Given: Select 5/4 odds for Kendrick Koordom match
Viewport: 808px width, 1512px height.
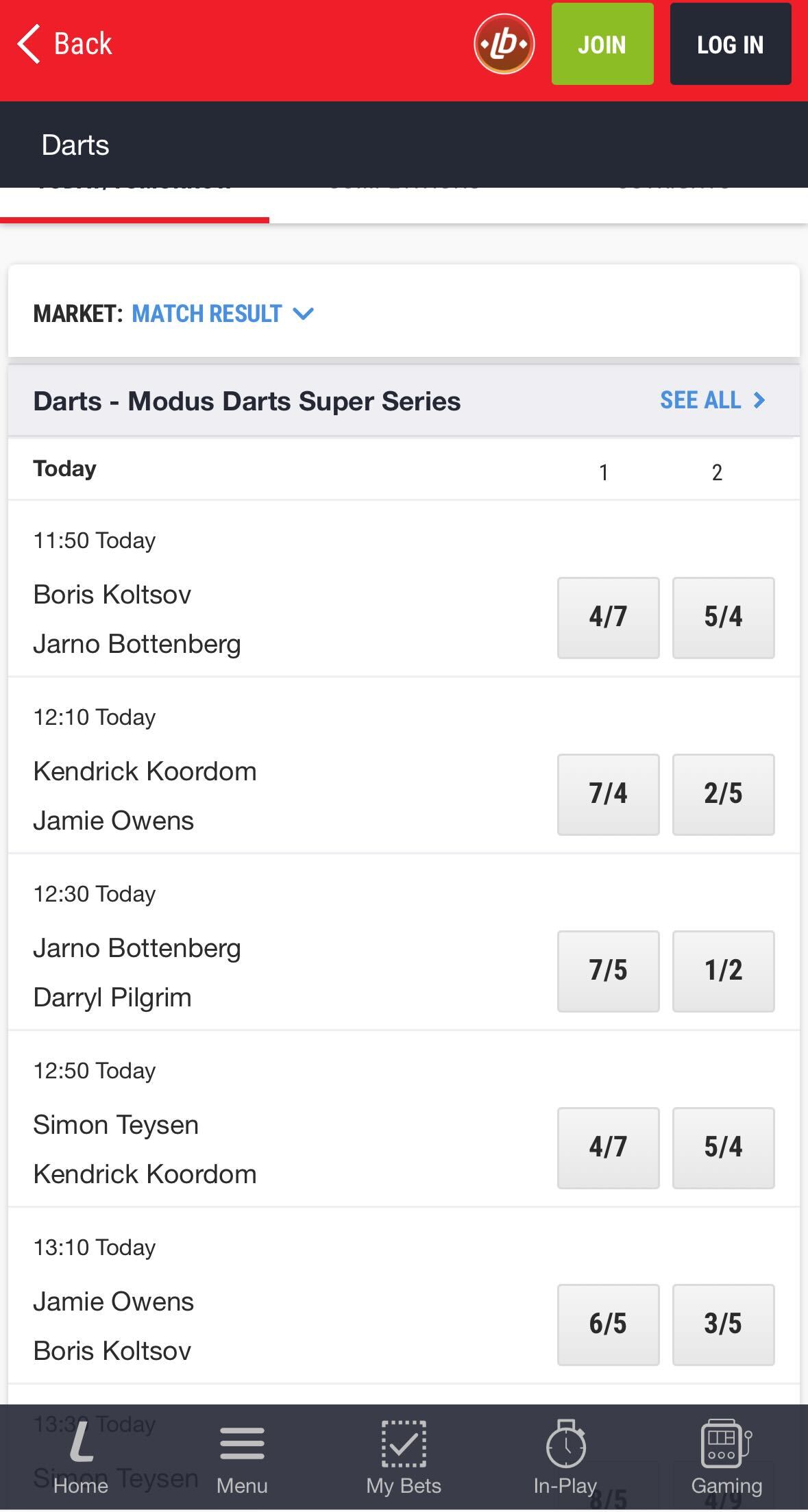Looking at the screenshot, I should click(723, 1148).
